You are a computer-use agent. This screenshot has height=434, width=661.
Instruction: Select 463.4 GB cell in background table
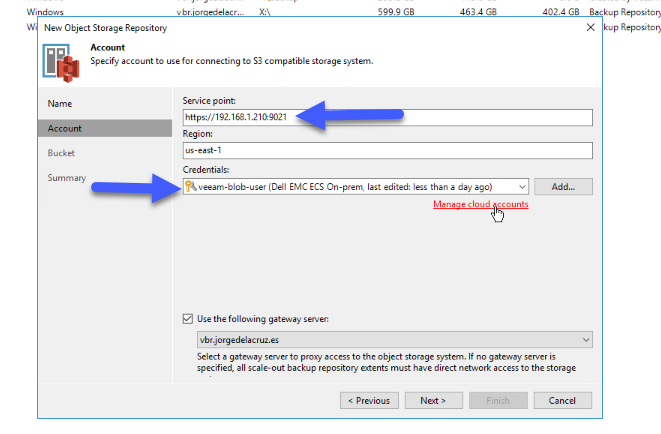click(478, 12)
